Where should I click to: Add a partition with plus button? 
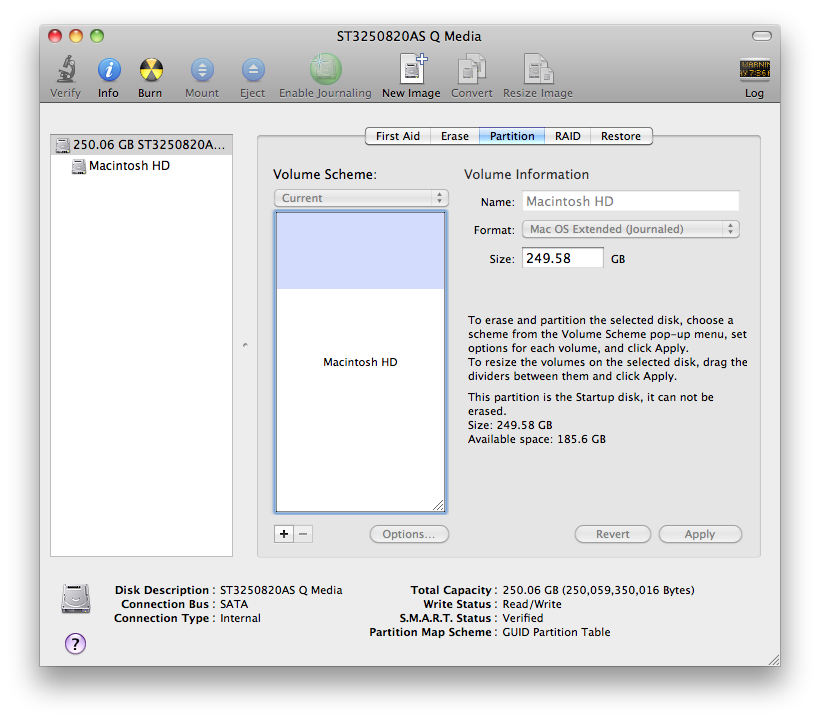coord(283,534)
